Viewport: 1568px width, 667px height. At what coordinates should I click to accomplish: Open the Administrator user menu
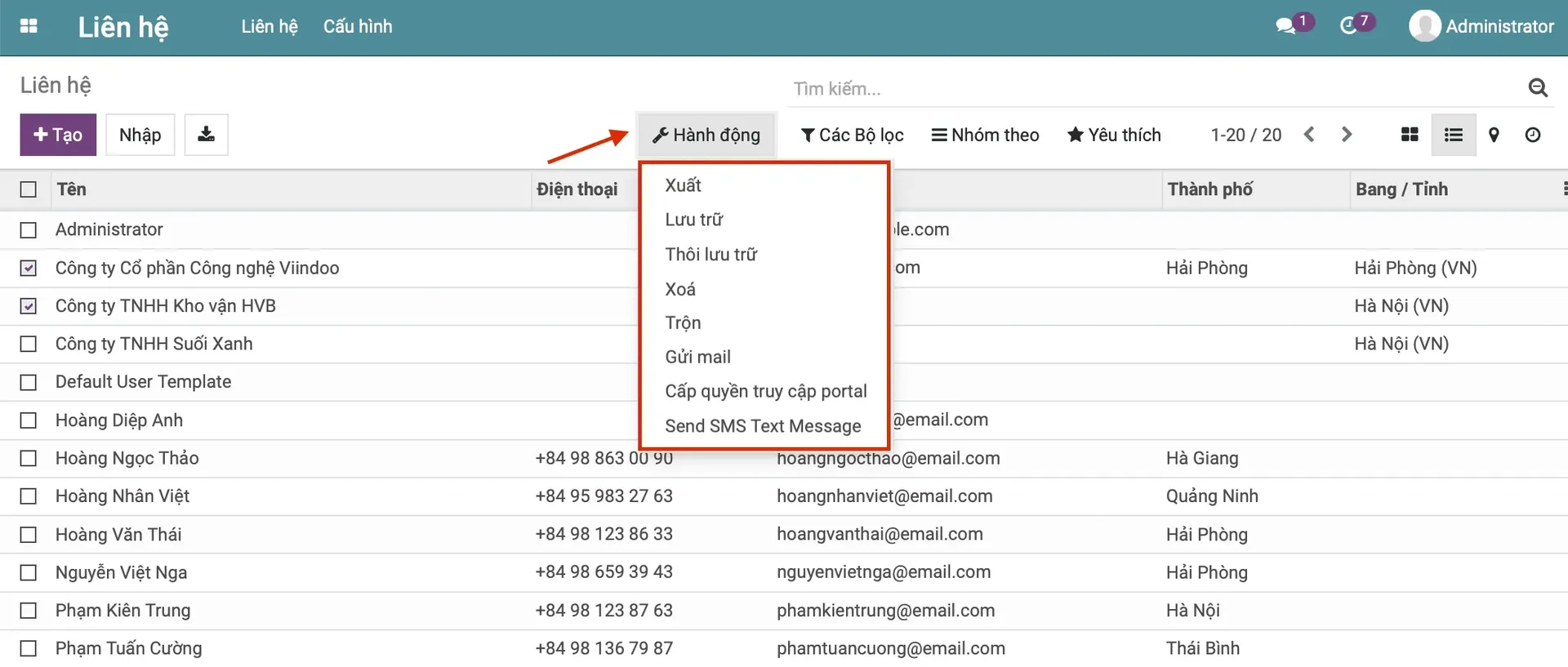click(x=1481, y=26)
